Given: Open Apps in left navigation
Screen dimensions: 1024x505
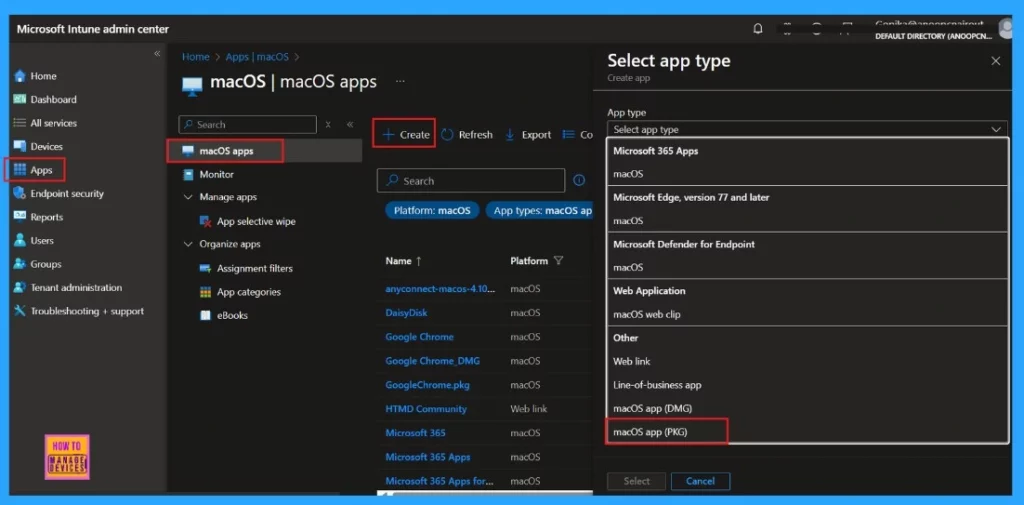Looking at the screenshot, I should (34, 170).
